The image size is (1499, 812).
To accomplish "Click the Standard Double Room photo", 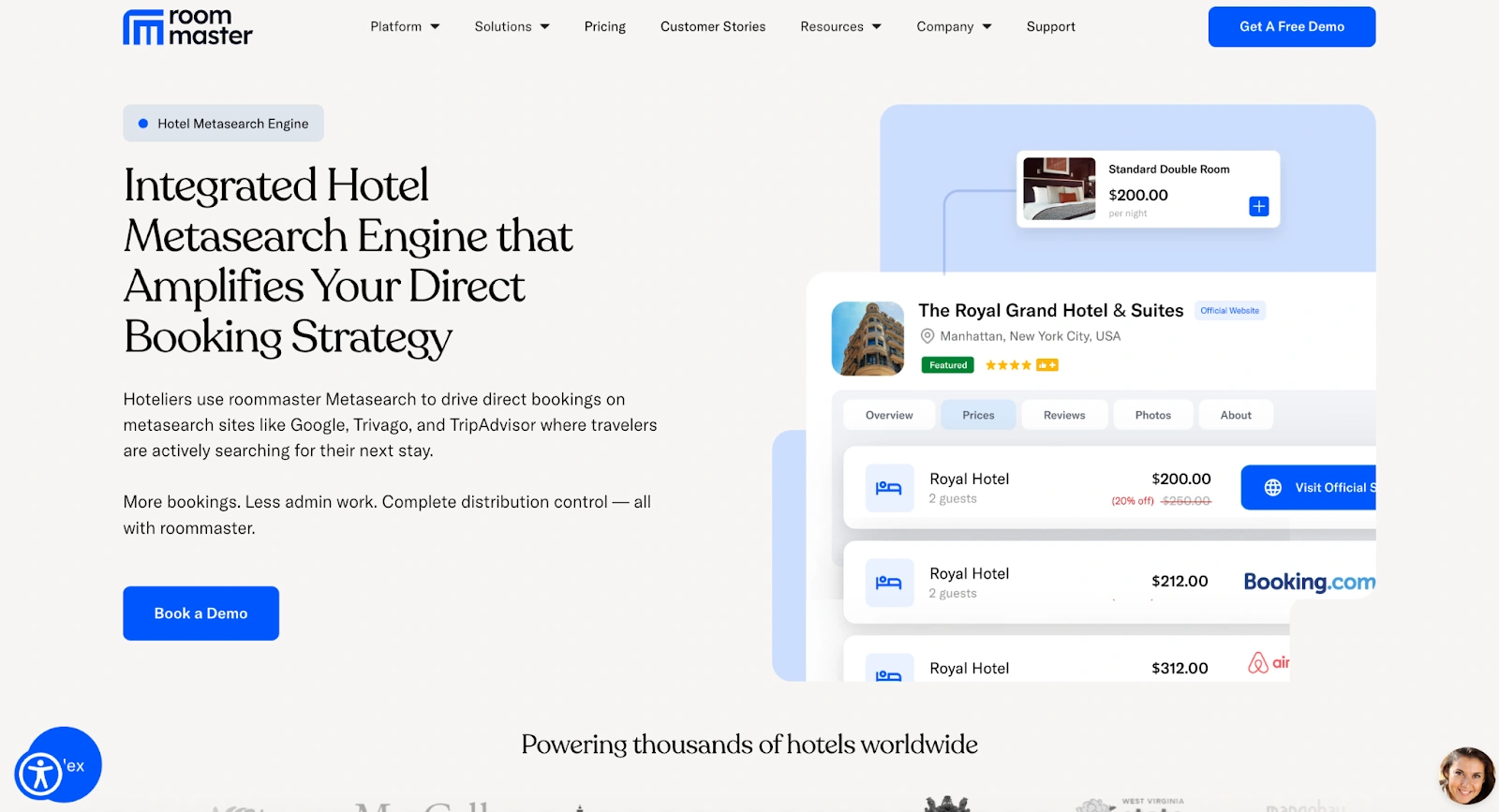I will point(1059,189).
